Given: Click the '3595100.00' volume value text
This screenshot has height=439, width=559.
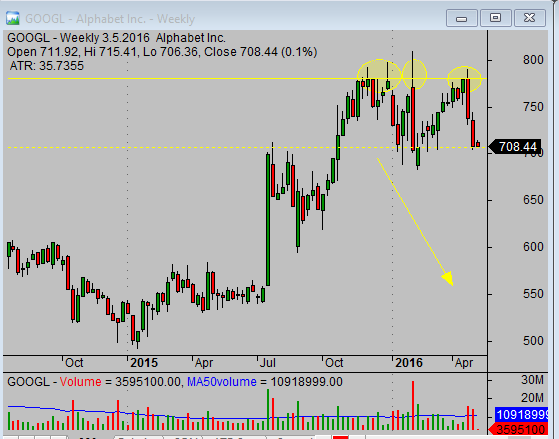Looking at the screenshot, I should click(x=148, y=382).
